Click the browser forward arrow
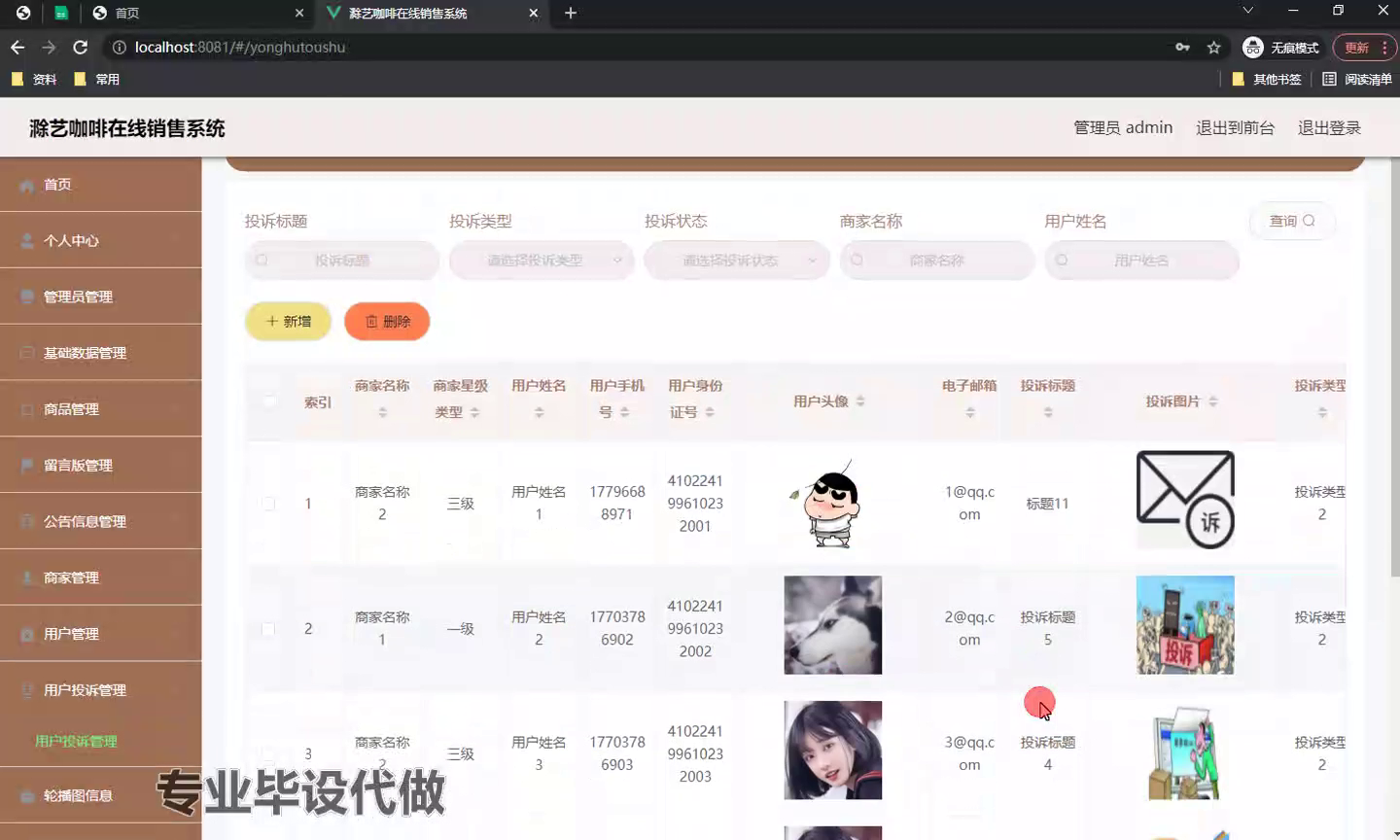The width and height of the screenshot is (1400, 840). 49,47
